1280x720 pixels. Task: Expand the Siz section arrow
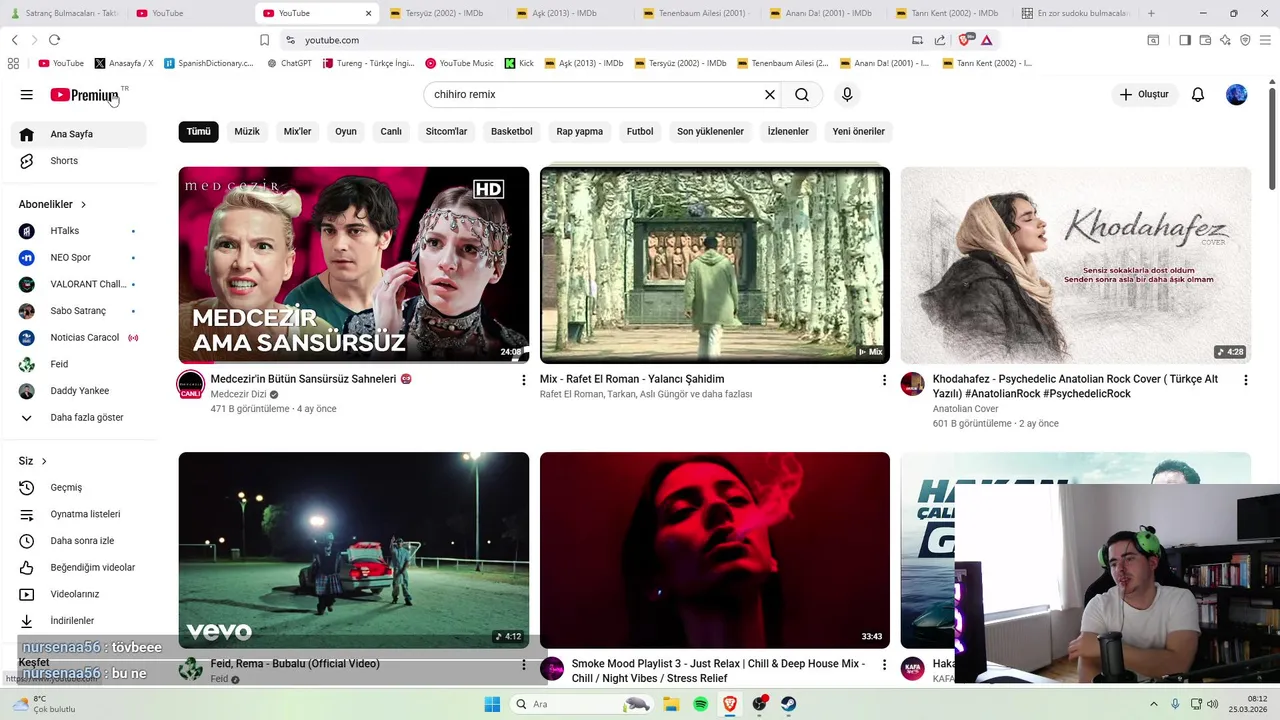click(44, 461)
